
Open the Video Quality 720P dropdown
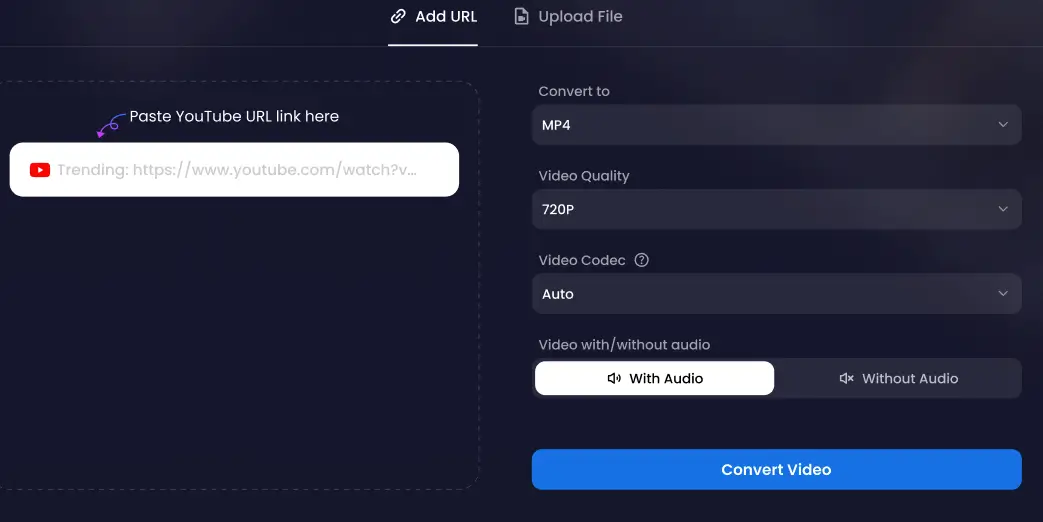pyautogui.click(x=776, y=209)
